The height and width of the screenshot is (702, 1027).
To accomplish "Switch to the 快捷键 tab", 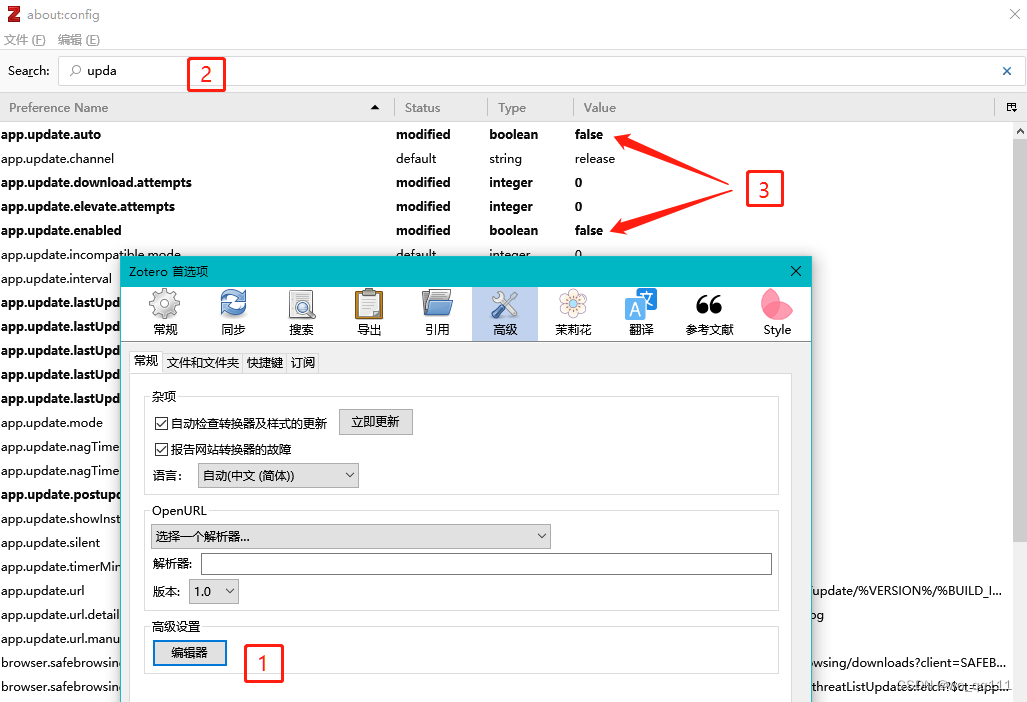I will point(265,363).
